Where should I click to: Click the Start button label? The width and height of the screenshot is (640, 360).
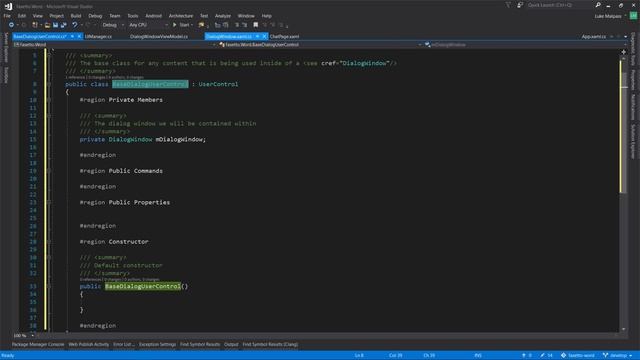point(184,25)
